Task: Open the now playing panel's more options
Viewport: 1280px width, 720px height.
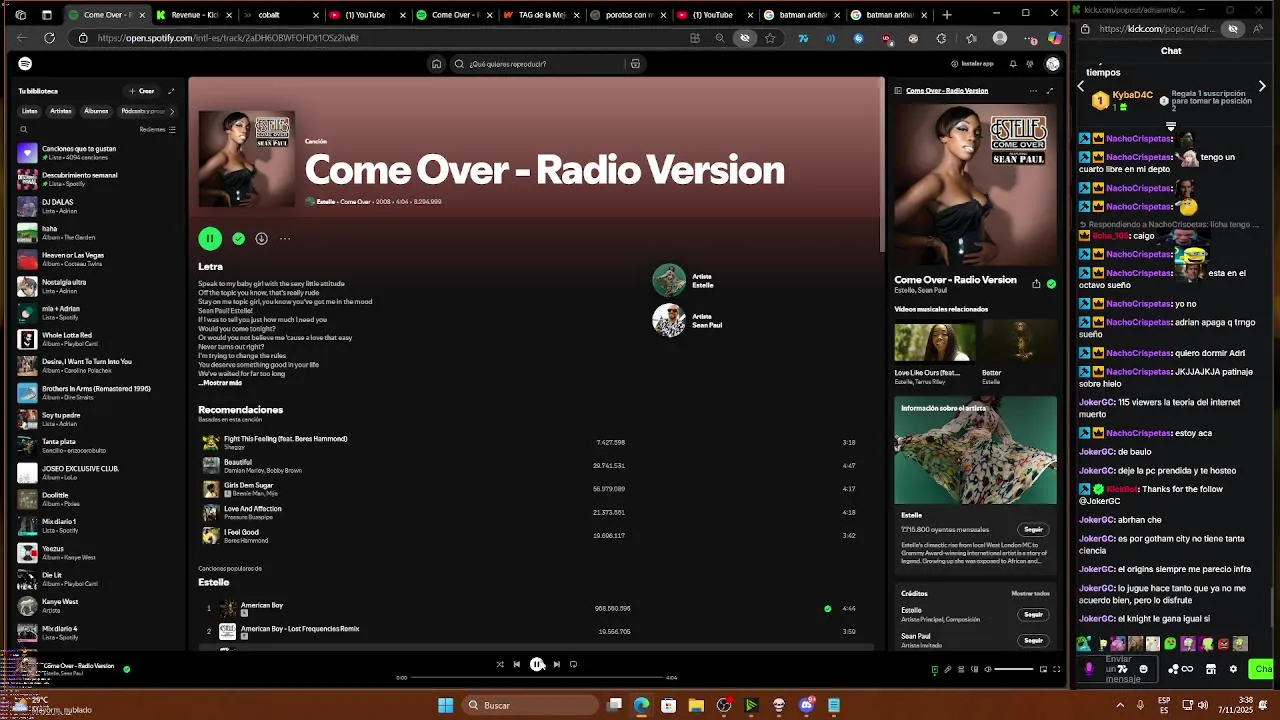Action: [1033, 91]
